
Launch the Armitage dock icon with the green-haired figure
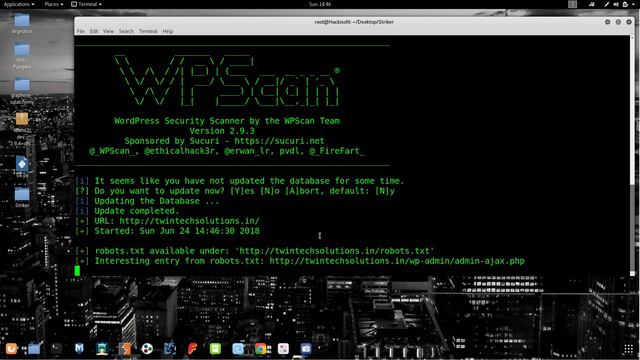(102, 349)
